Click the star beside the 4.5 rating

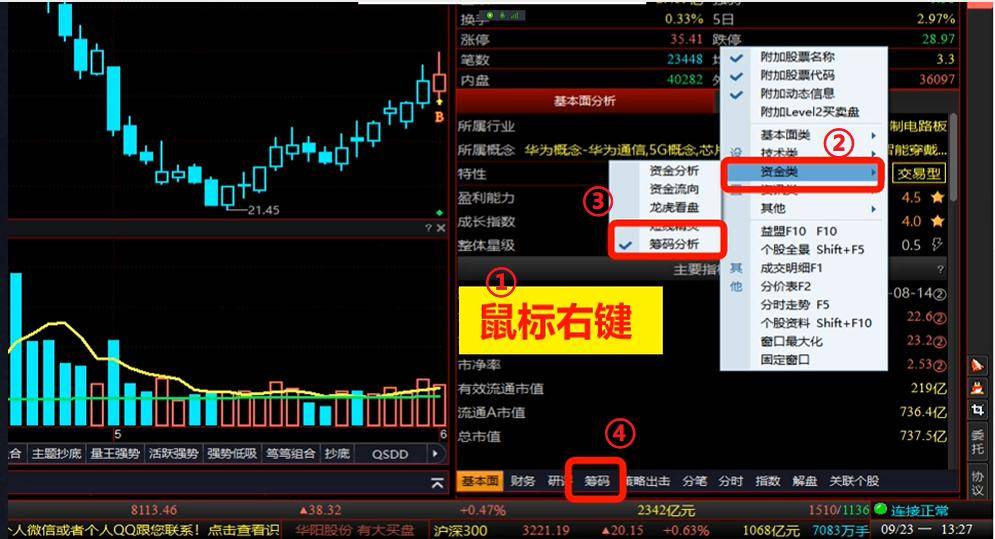[x=937, y=197]
